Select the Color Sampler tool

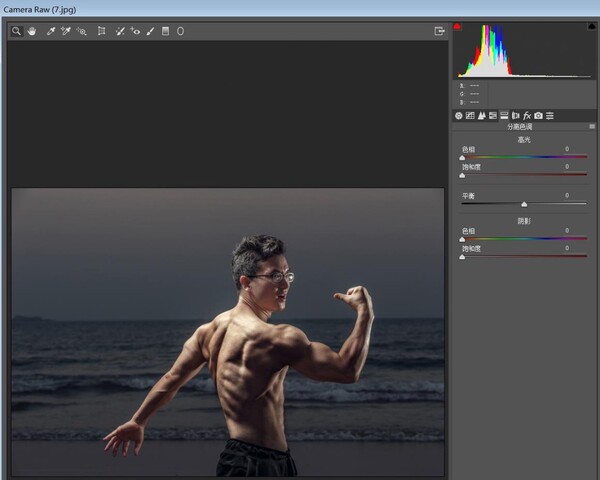(66, 31)
